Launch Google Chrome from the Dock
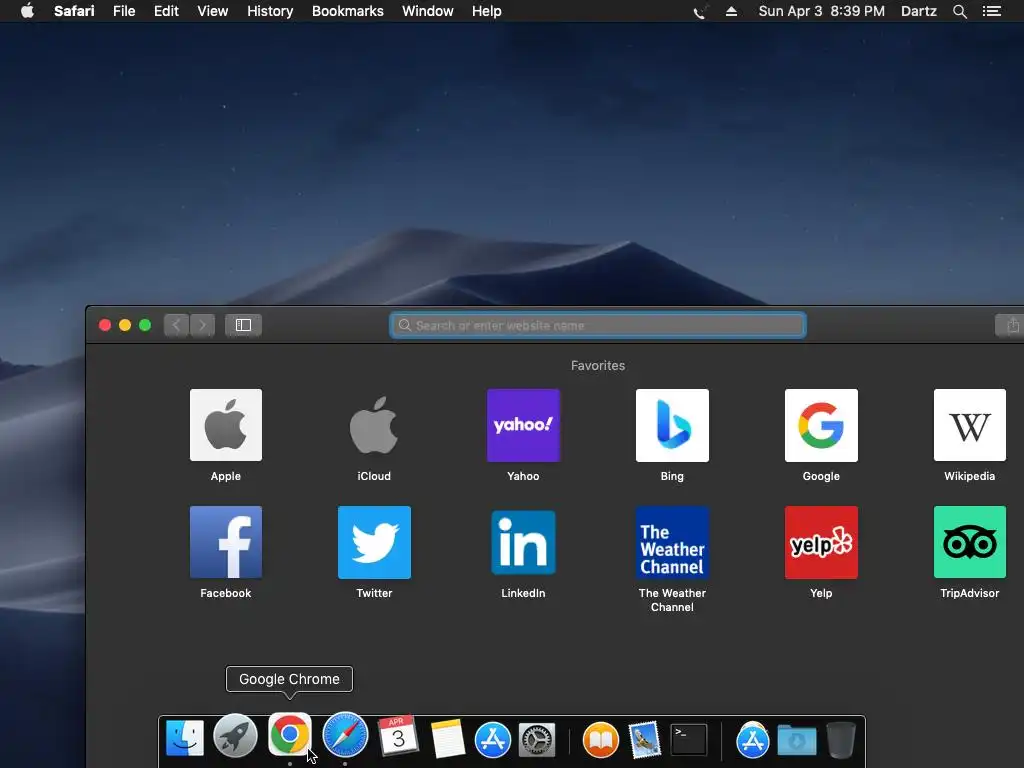 (x=289, y=735)
